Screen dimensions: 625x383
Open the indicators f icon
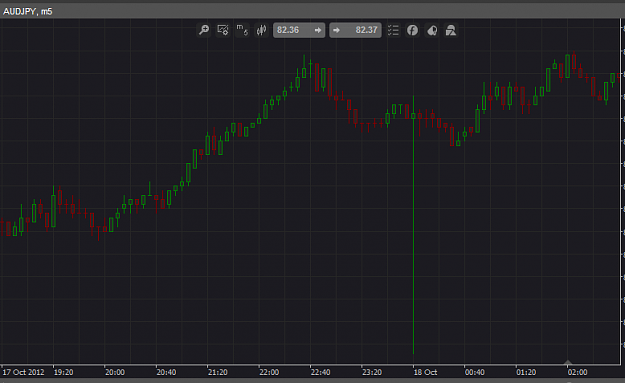(x=412, y=30)
